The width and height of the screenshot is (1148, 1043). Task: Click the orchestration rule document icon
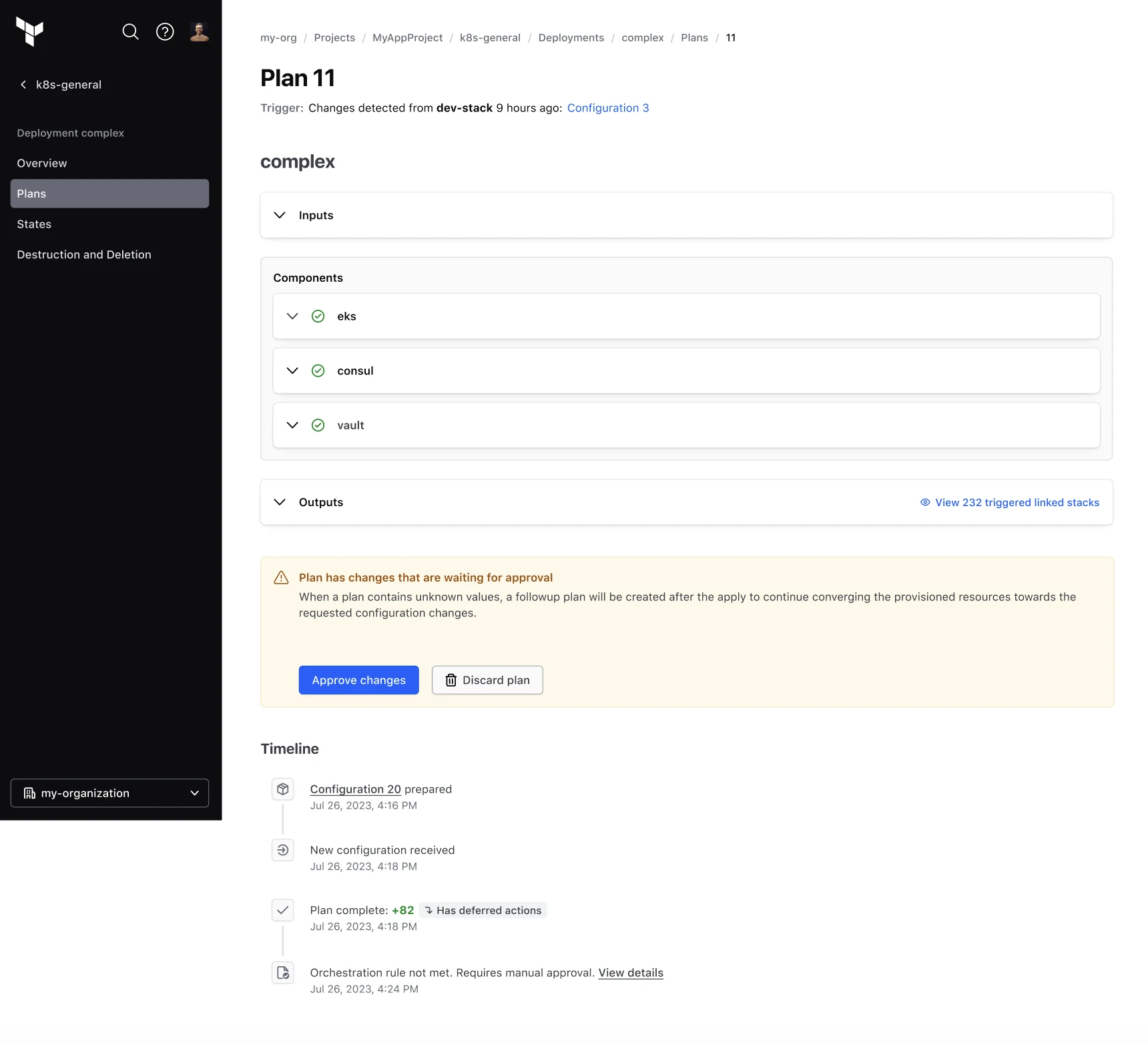pos(283,973)
